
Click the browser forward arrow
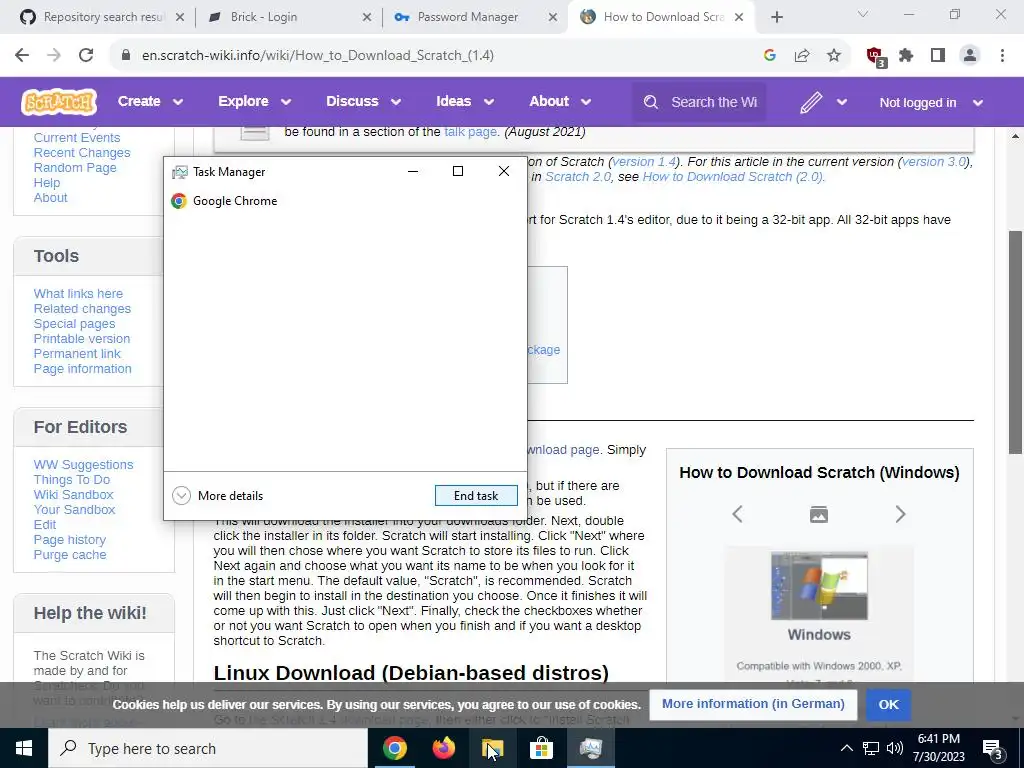[x=54, y=56]
